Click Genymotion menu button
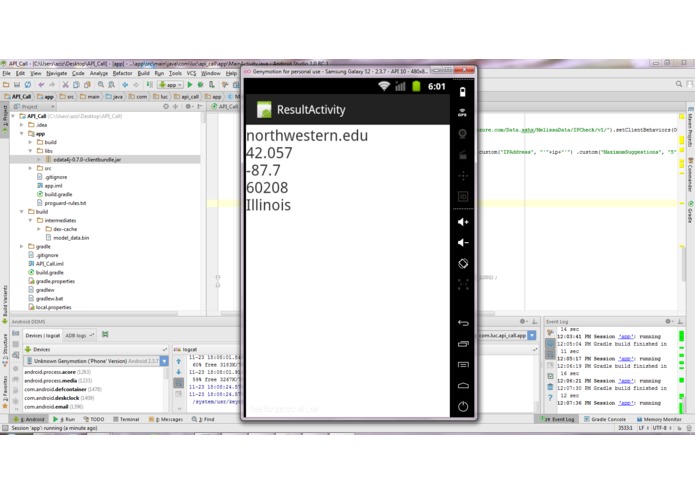Image resolution: width=695 pixels, height=494 pixels. click(463, 365)
